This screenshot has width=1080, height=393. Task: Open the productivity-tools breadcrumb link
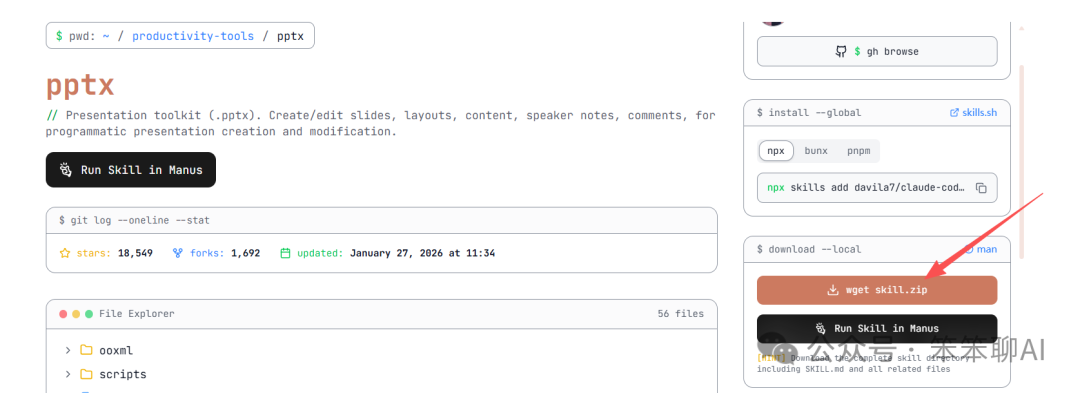(193, 36)
